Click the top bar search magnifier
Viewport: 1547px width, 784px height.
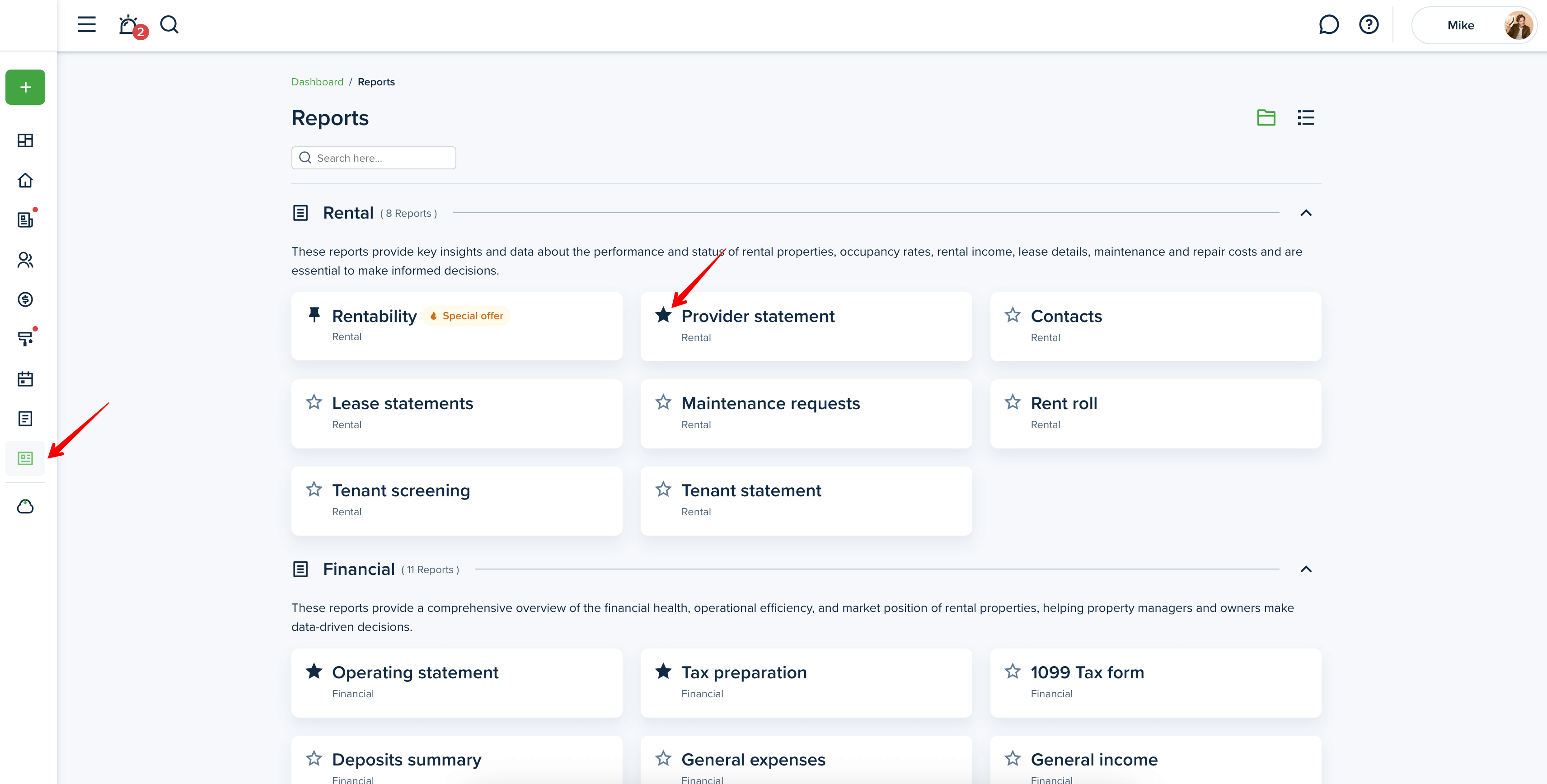tap(169, 24)
